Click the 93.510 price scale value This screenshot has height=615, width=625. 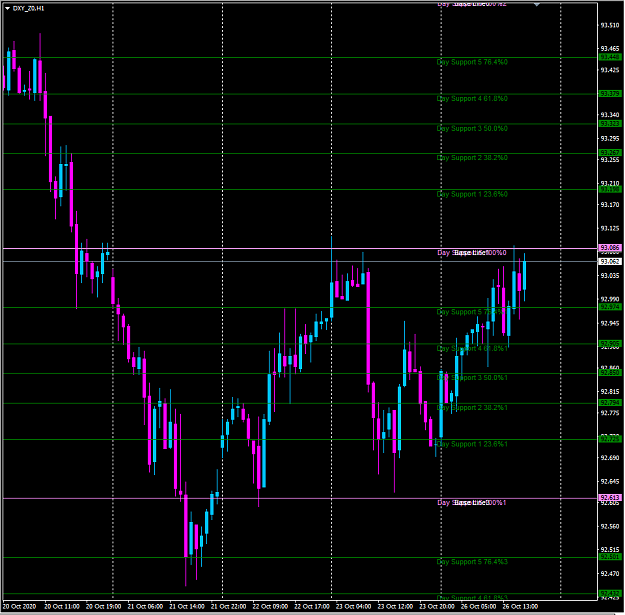click(610, 26)
